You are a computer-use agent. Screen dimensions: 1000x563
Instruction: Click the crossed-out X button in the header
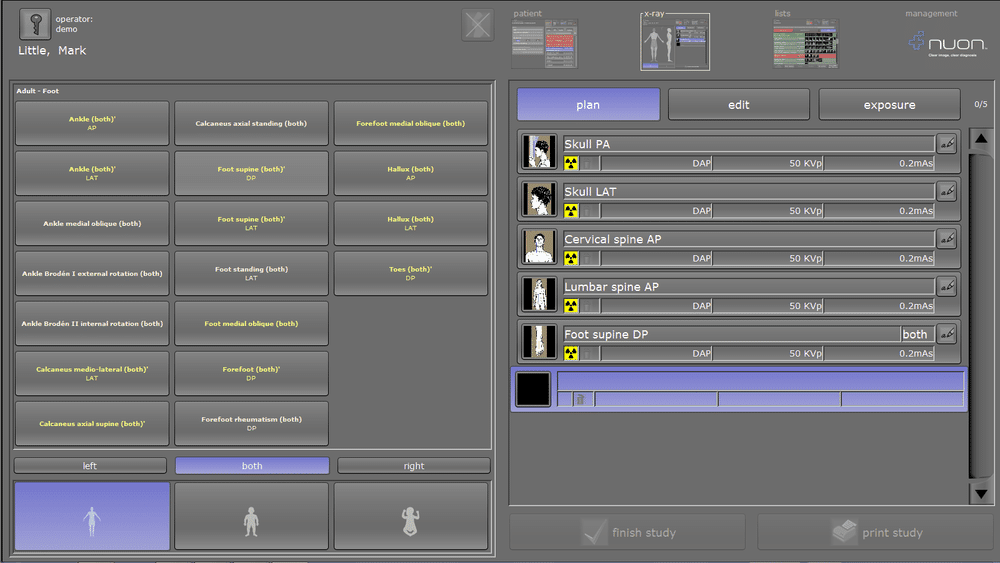click(478, 25)
